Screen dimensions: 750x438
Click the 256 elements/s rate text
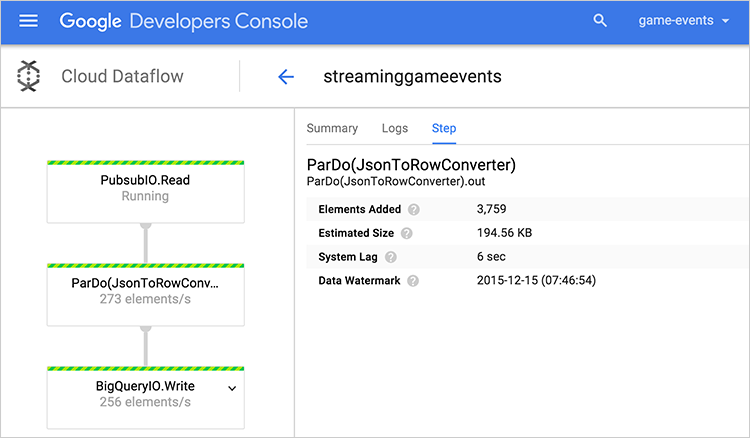[x=145, y=402]
